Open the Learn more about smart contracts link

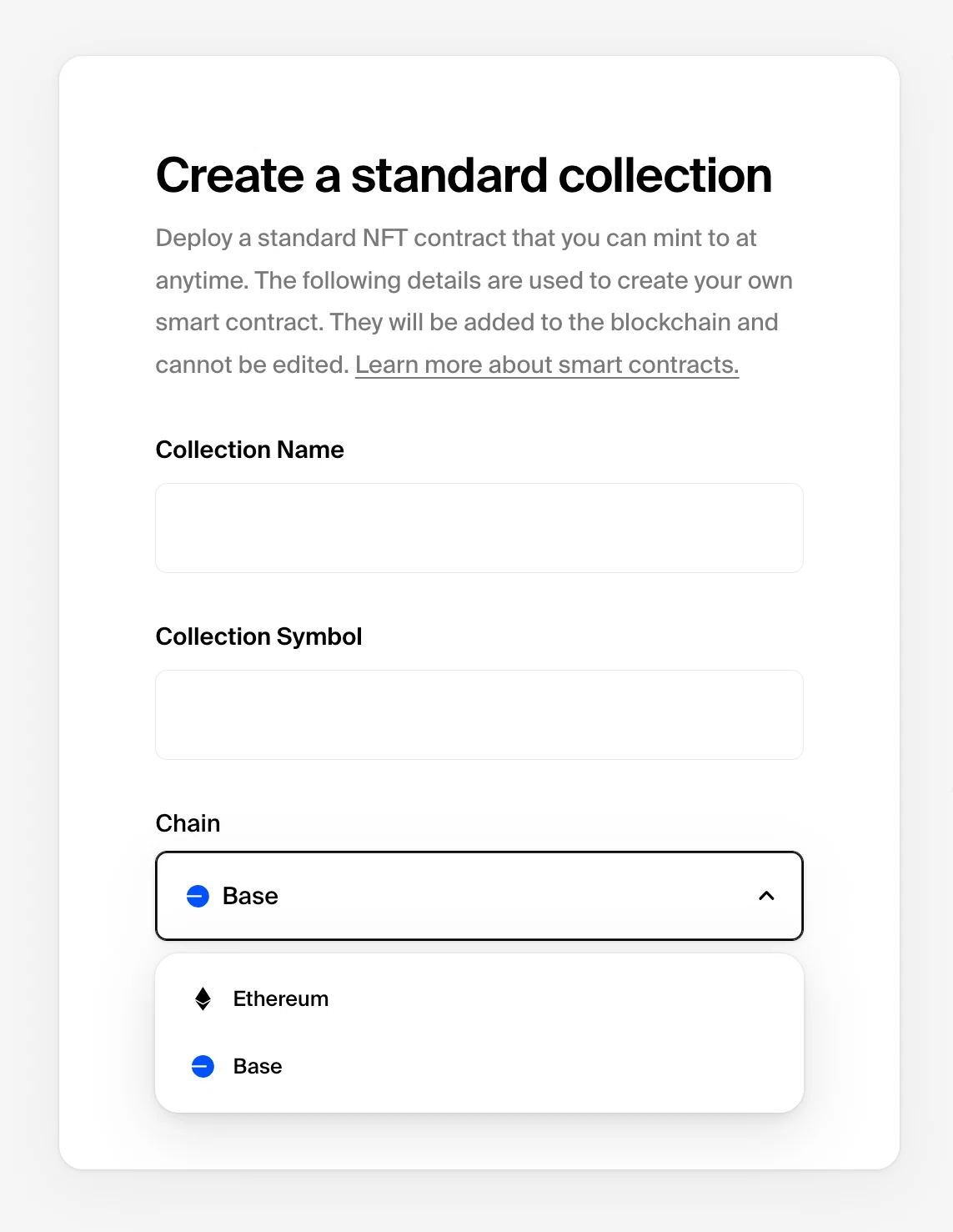tap(547, 365)
